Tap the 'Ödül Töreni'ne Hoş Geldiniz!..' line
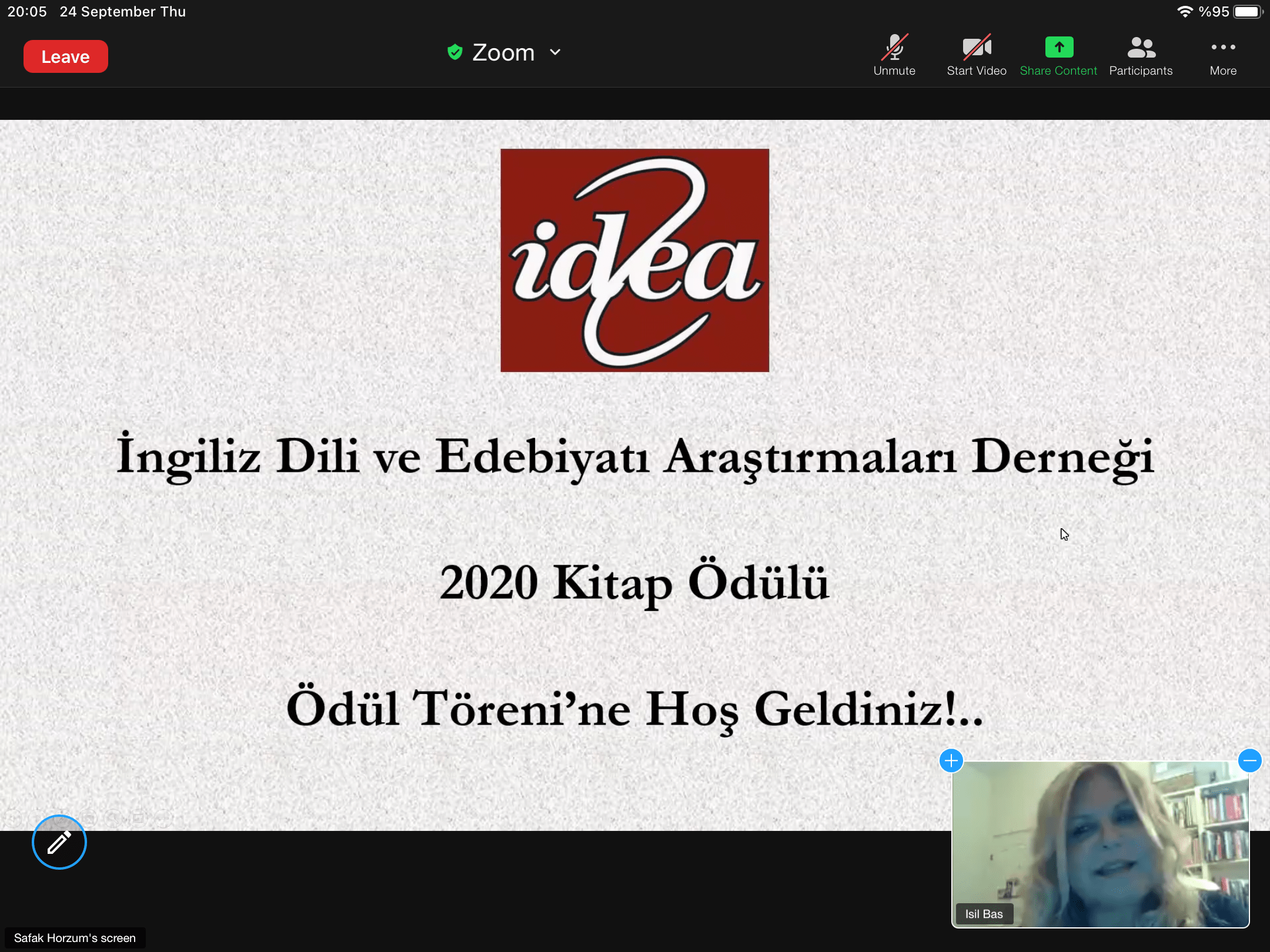 pos(635,709)
